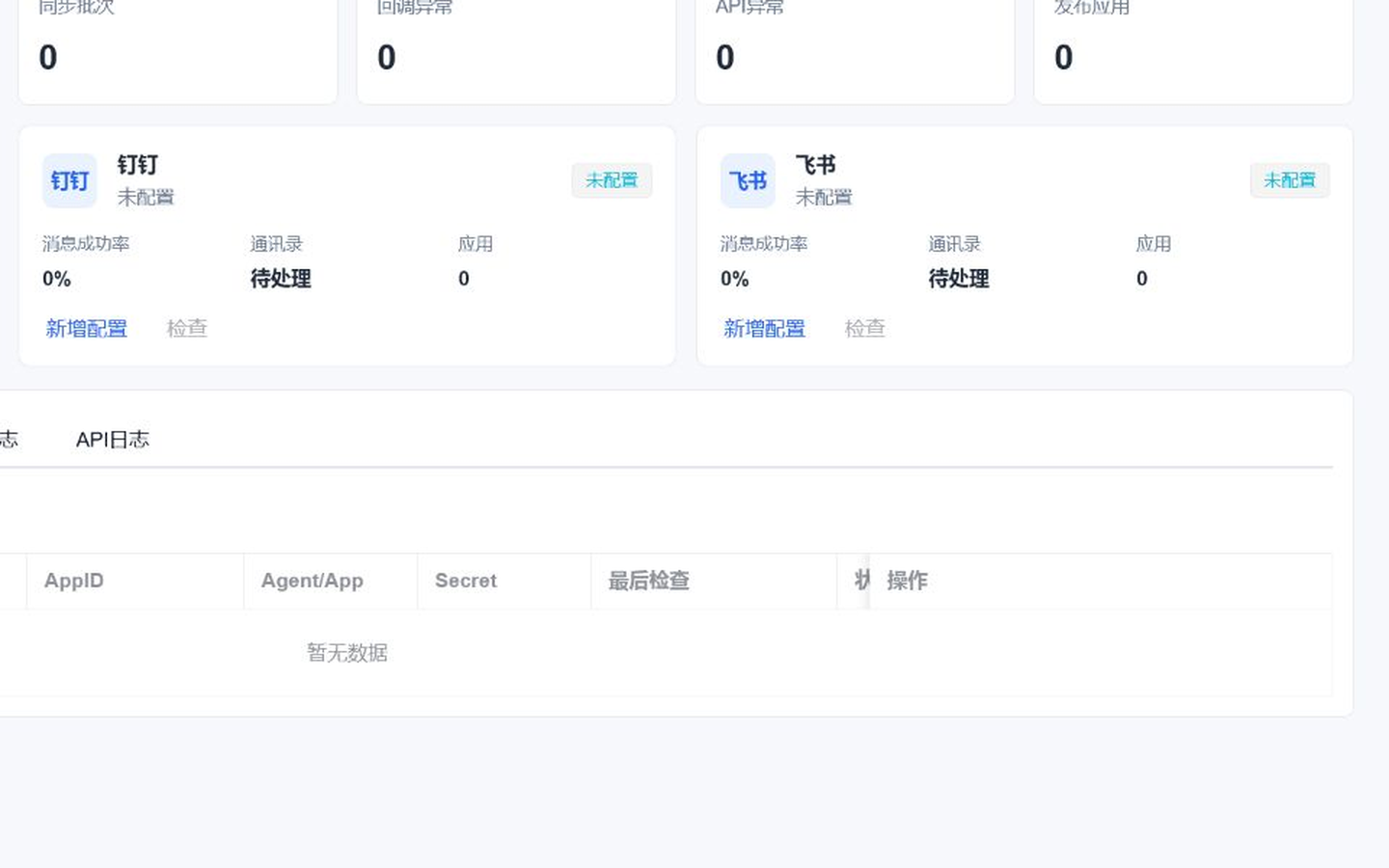Click the API异常 stat card value
Image resolution: width=1389 pixels, height=868 pixels.
pos(725,58)
